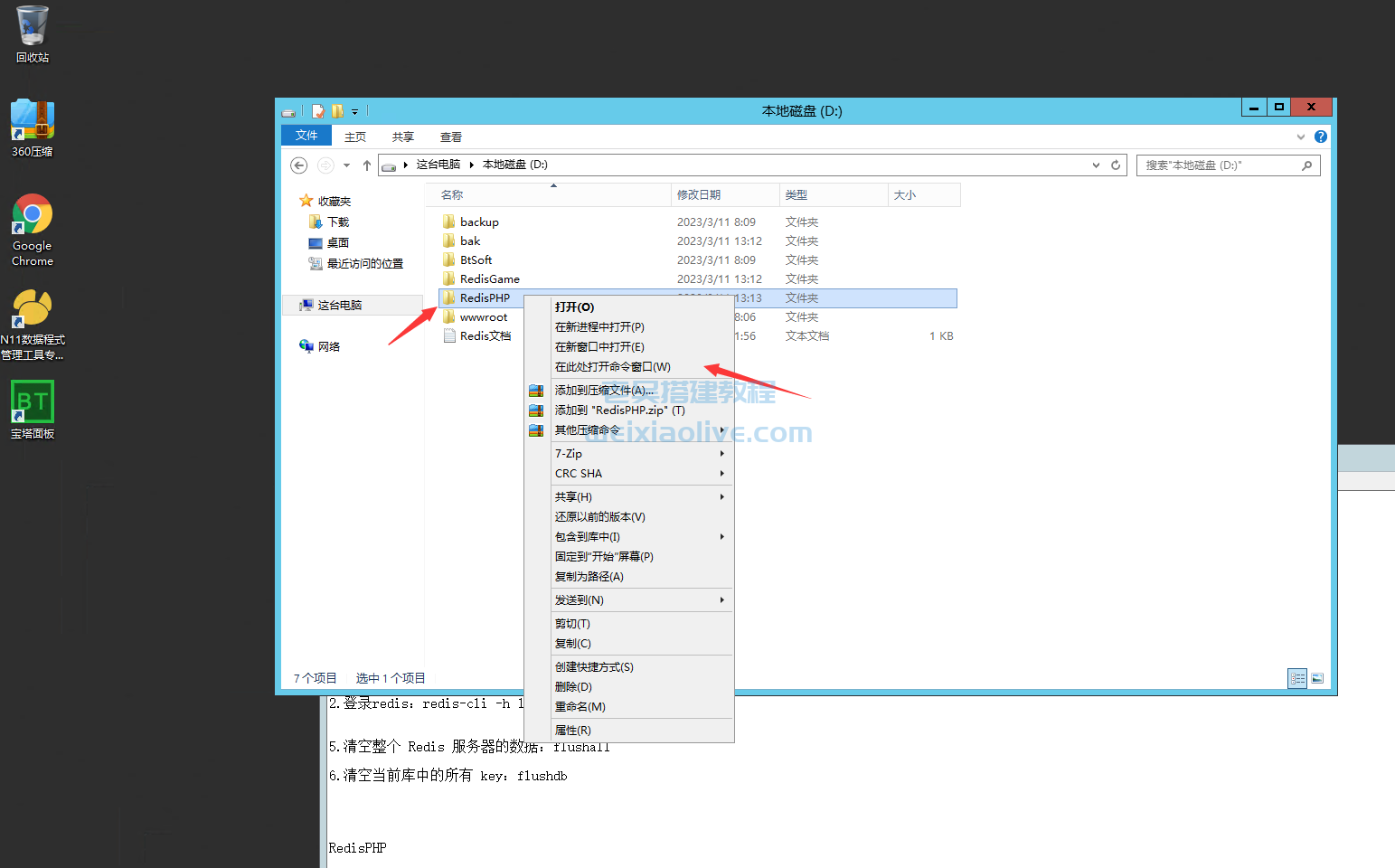Select 在此处打开命令窗口(W) from context menu

pyautogui.click(x=612, y=366)
